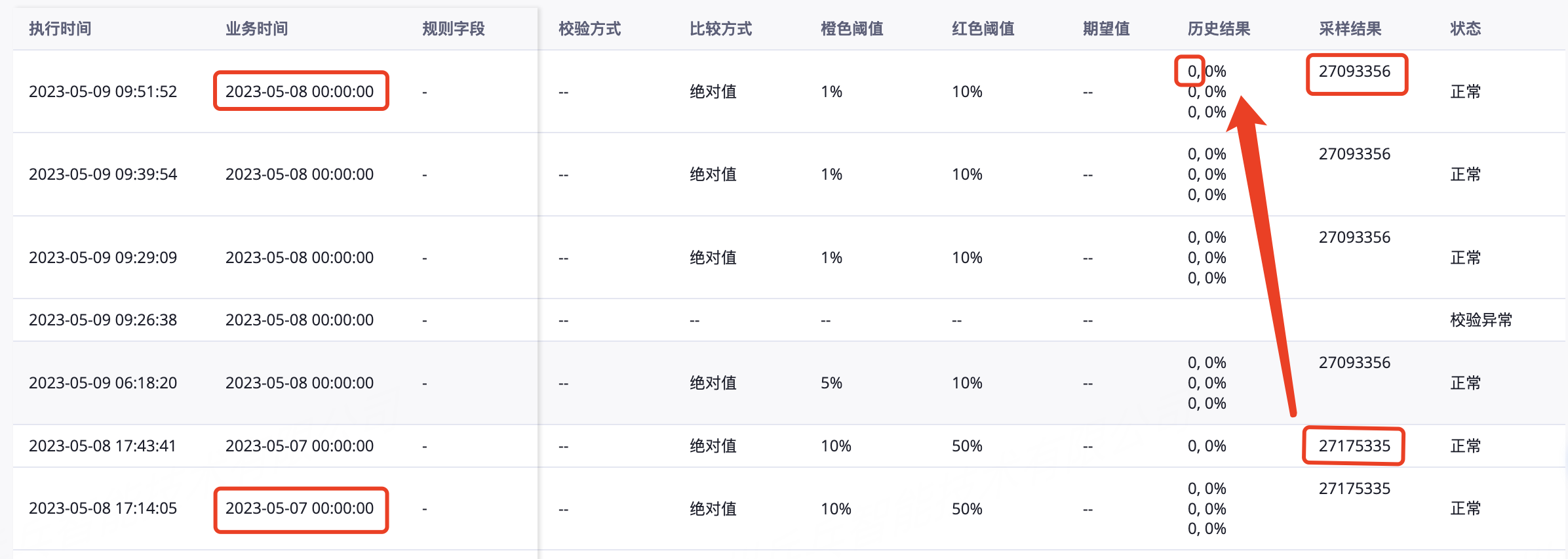Screen dimensions: 1568x559
Task: Click highlighted business time 2023-05-08 00:00:00
Action: [x=300, y=91]
